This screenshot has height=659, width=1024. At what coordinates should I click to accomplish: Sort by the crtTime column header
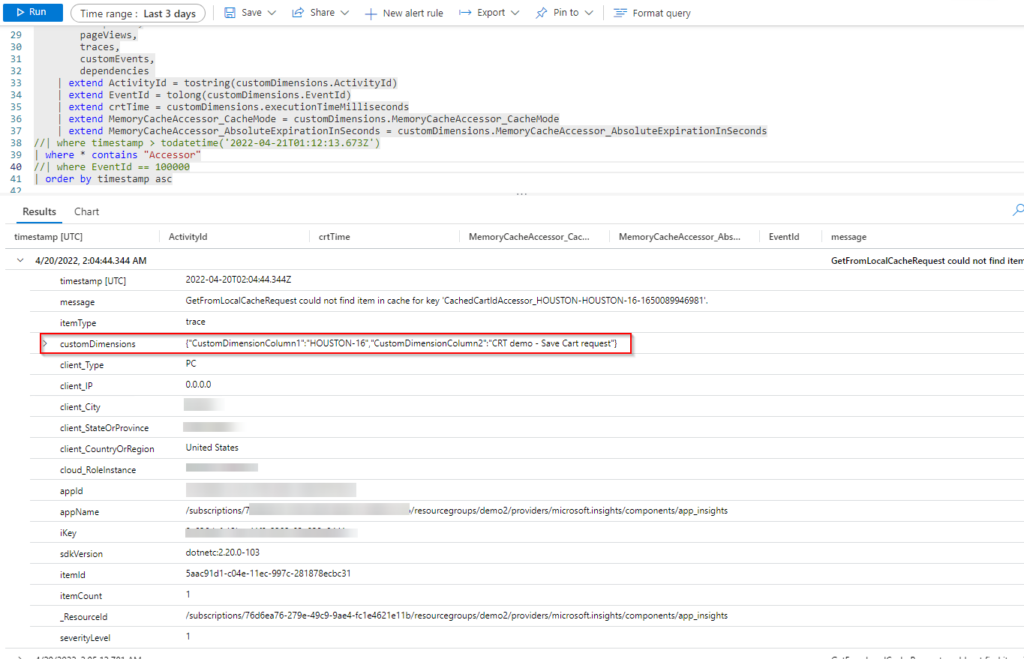334,237
